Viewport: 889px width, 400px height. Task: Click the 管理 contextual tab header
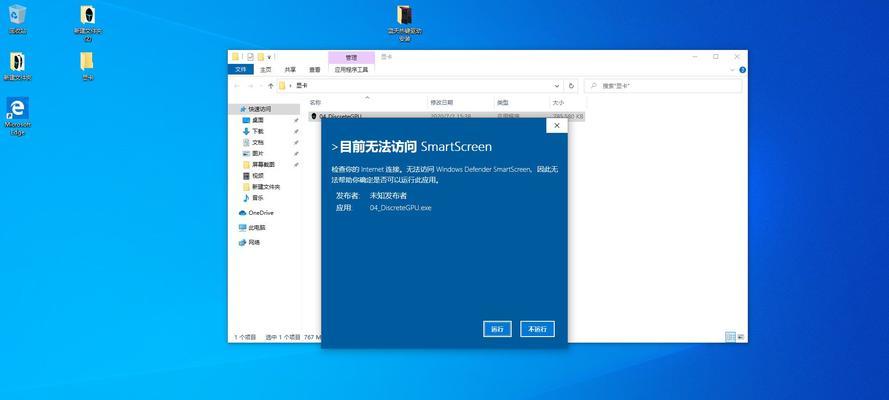(351, 57)
